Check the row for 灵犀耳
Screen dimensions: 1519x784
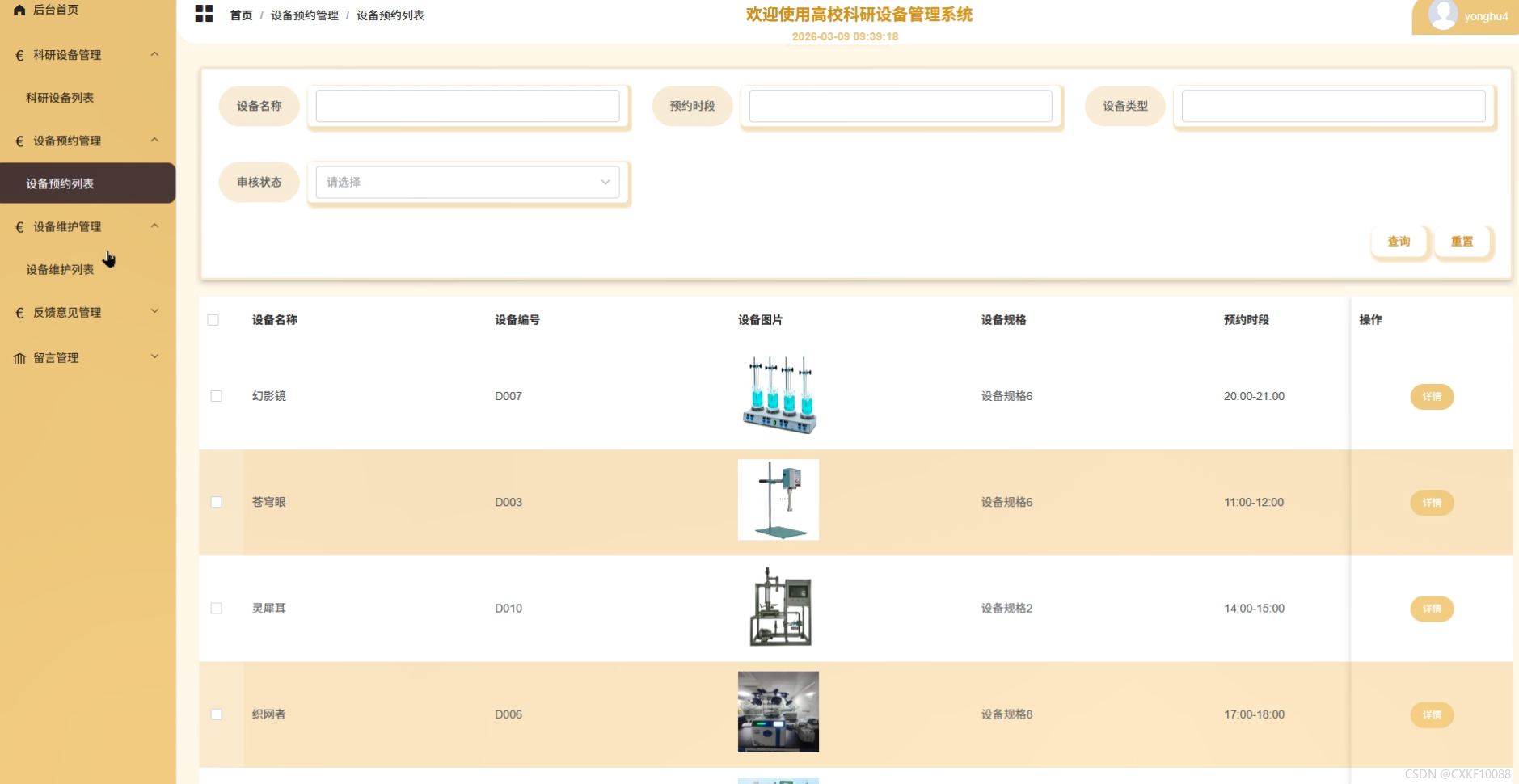(x=217, y=608)
